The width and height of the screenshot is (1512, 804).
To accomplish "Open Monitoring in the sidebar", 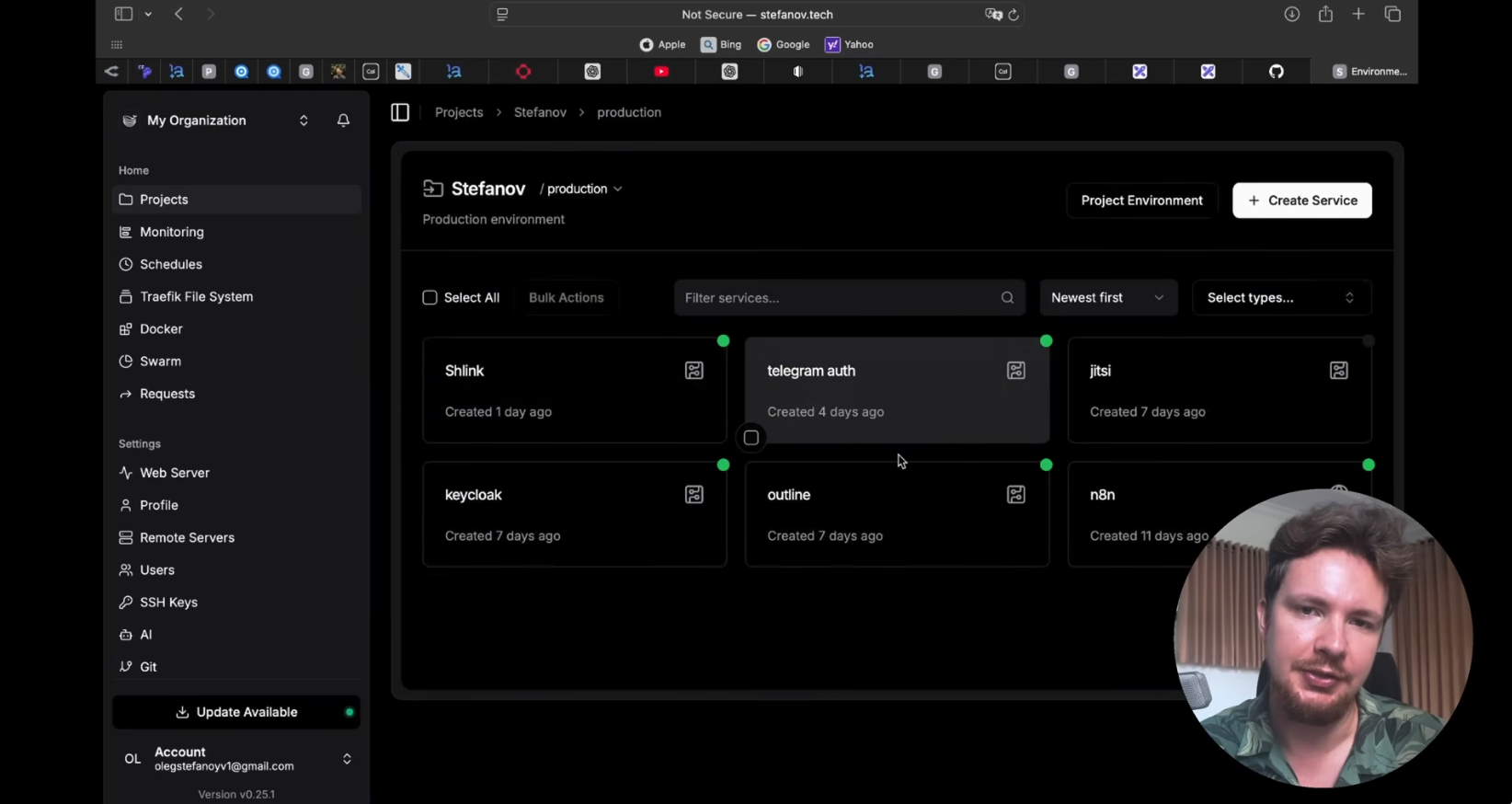I will coord(172,232).
